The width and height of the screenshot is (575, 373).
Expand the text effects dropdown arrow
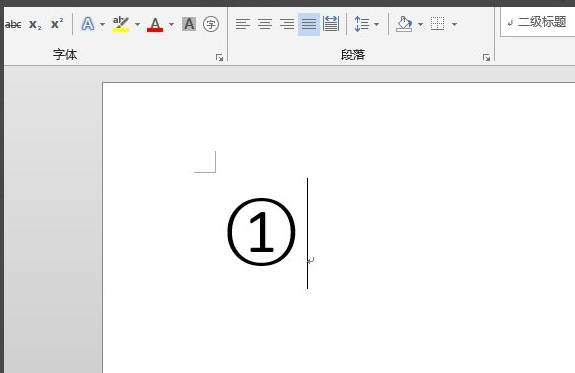tap(102, 25)
